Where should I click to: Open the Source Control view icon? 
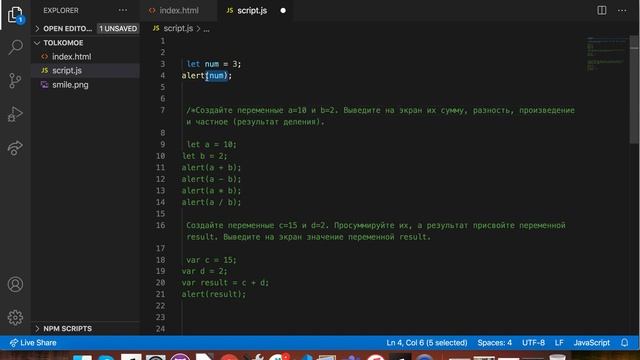tap(15, 81)
